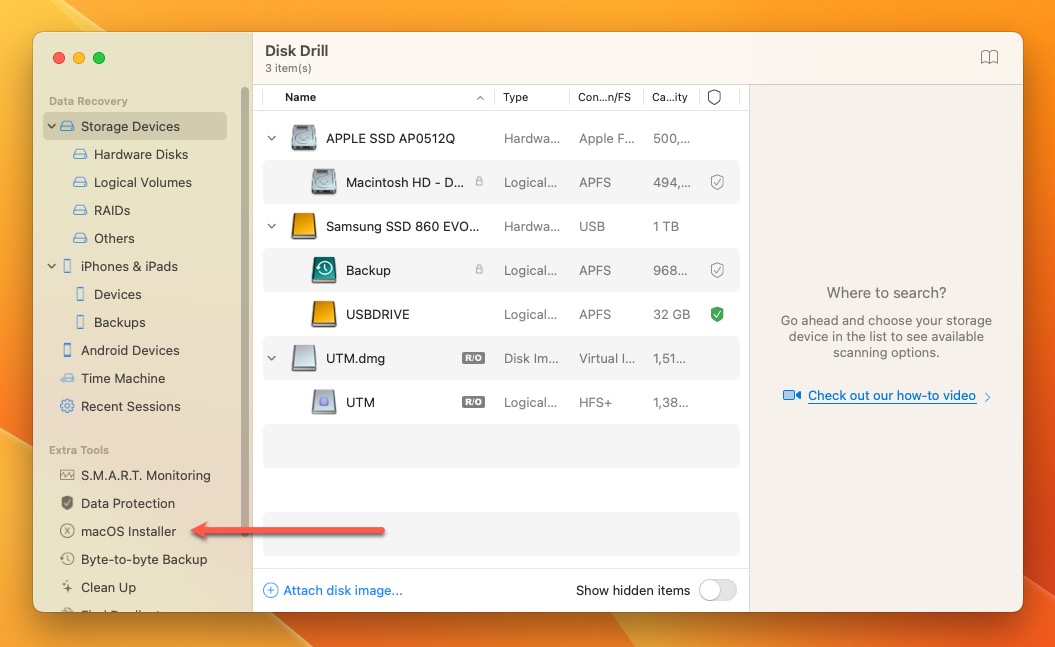Sort by Type column header
The height and width of the screenshot is (647, 1055).
coord(515,98)
